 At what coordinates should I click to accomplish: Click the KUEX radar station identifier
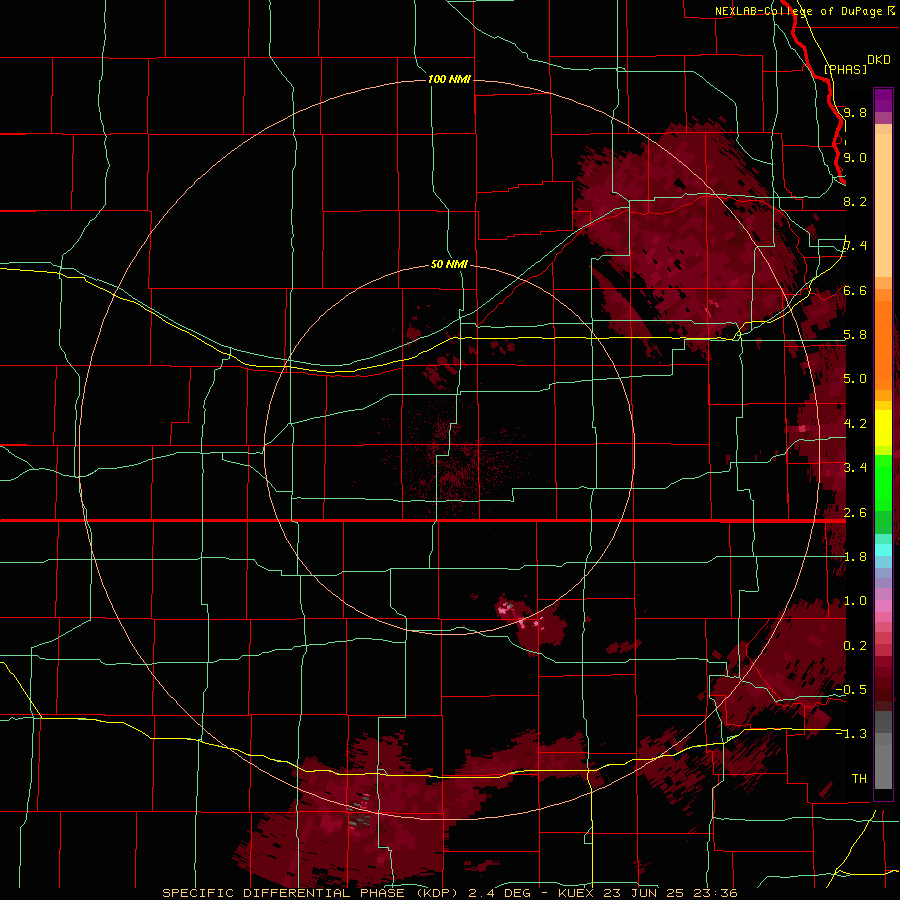(577, 893)
